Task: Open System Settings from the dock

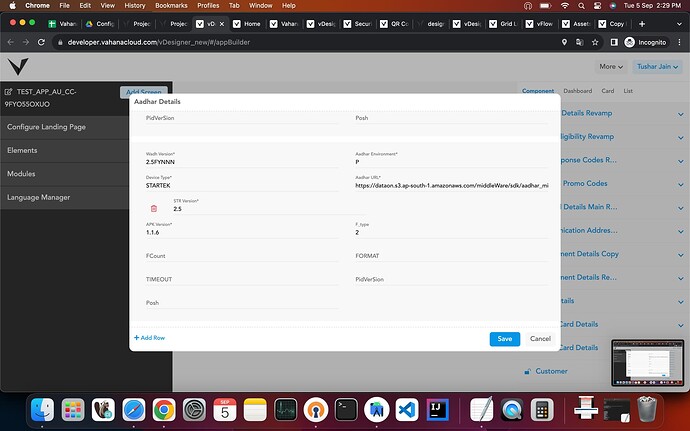Action: 195,410
